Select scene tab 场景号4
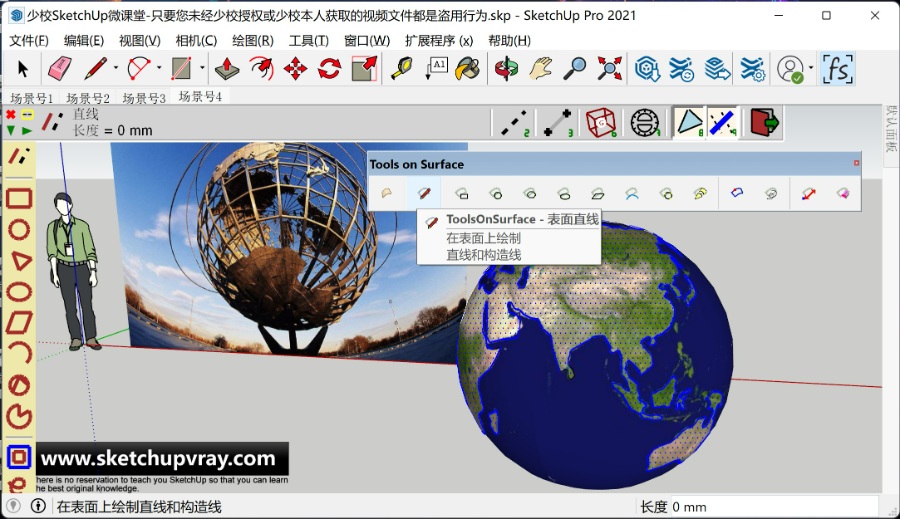The width and height of the screenshot is (900, 519). [x=200, y=96]
